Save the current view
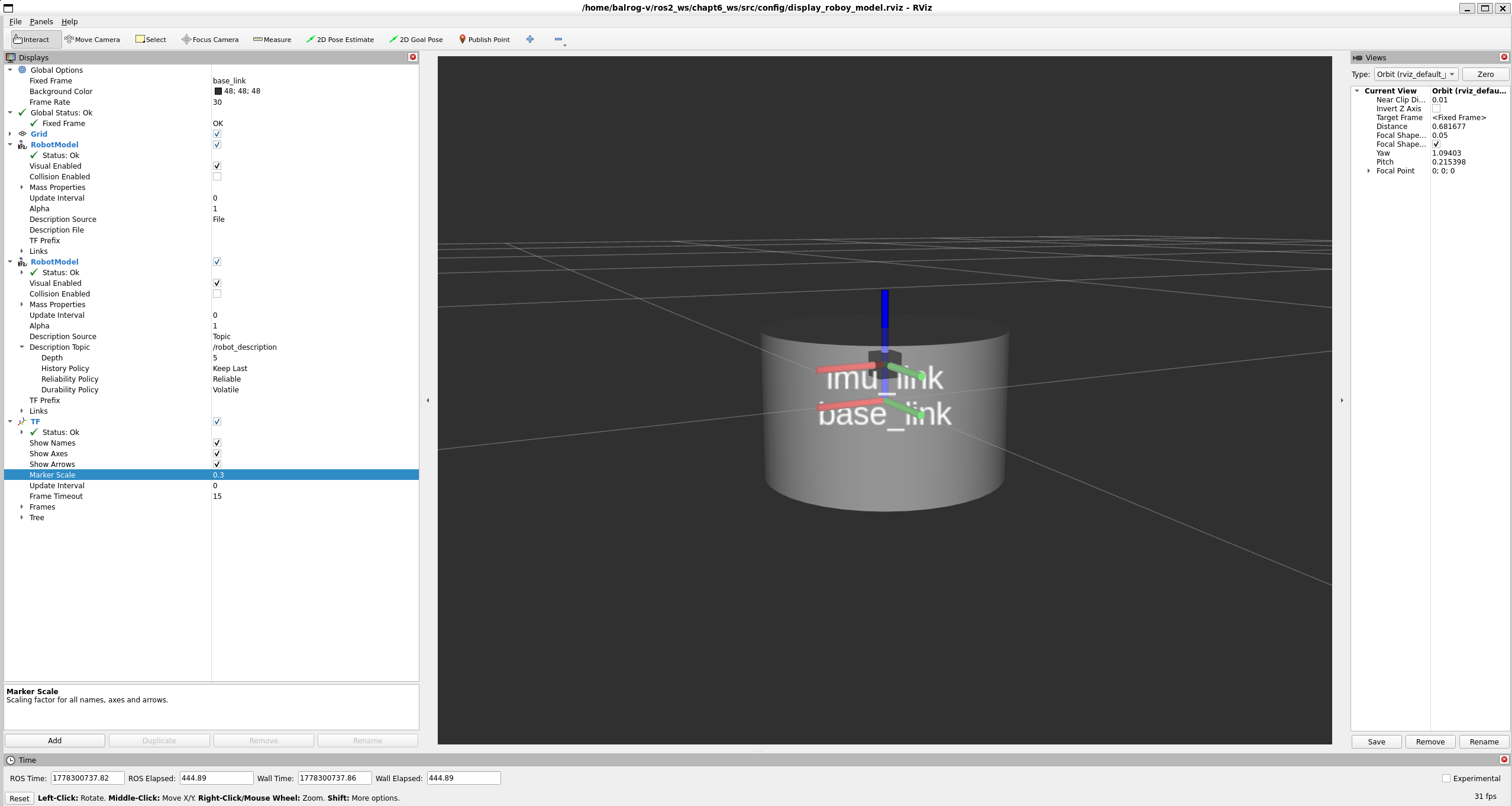 point(1377,741)
